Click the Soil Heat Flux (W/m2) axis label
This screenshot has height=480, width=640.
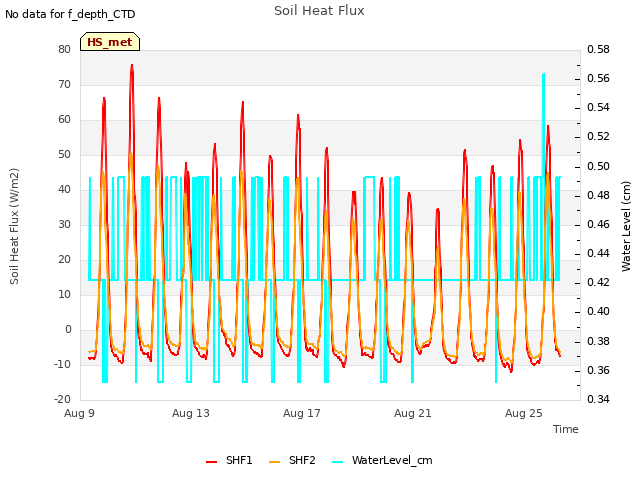tap(14, 226)
